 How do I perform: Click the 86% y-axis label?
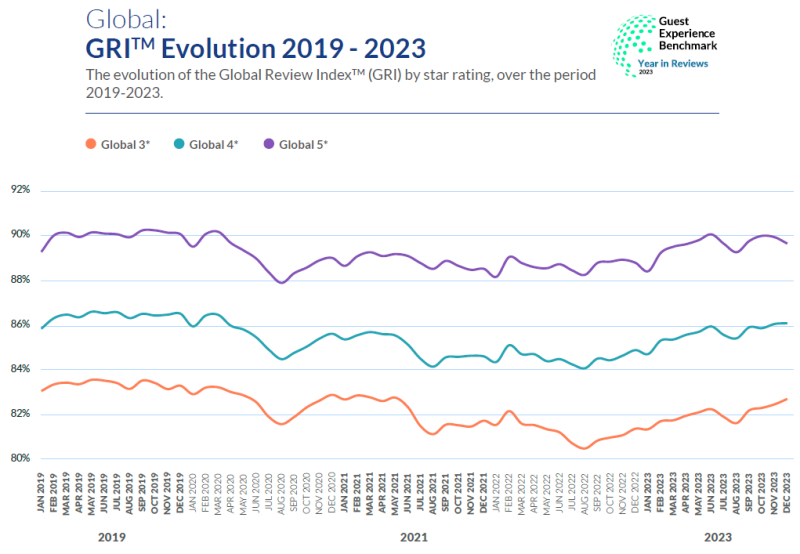(x=20, y=325)
